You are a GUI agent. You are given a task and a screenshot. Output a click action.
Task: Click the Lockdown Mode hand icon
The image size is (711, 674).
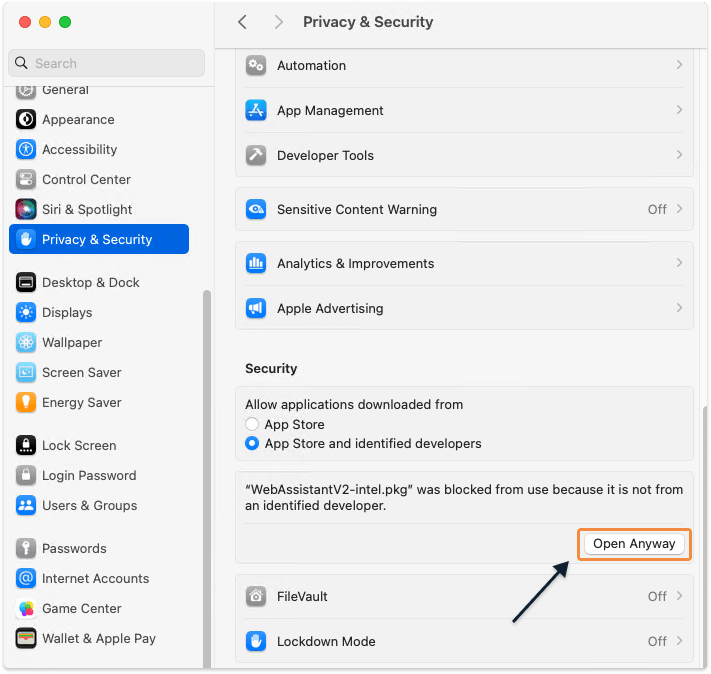256,641
